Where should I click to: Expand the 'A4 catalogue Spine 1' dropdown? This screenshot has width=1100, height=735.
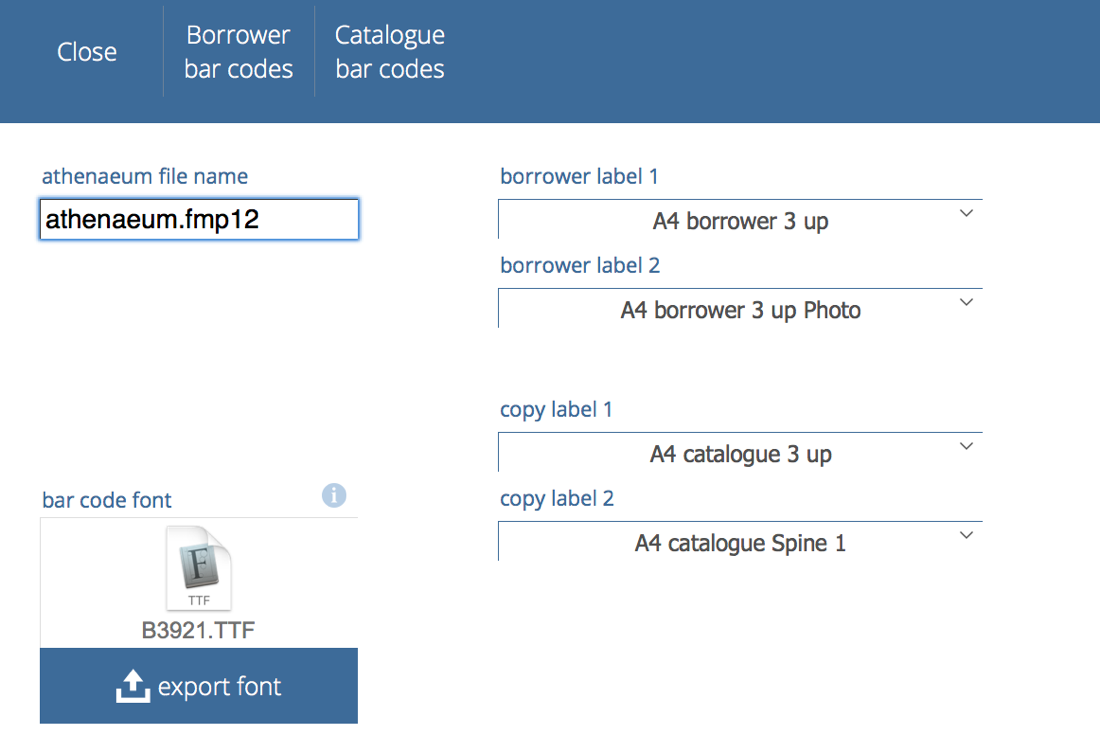click(x=740, y=543)
